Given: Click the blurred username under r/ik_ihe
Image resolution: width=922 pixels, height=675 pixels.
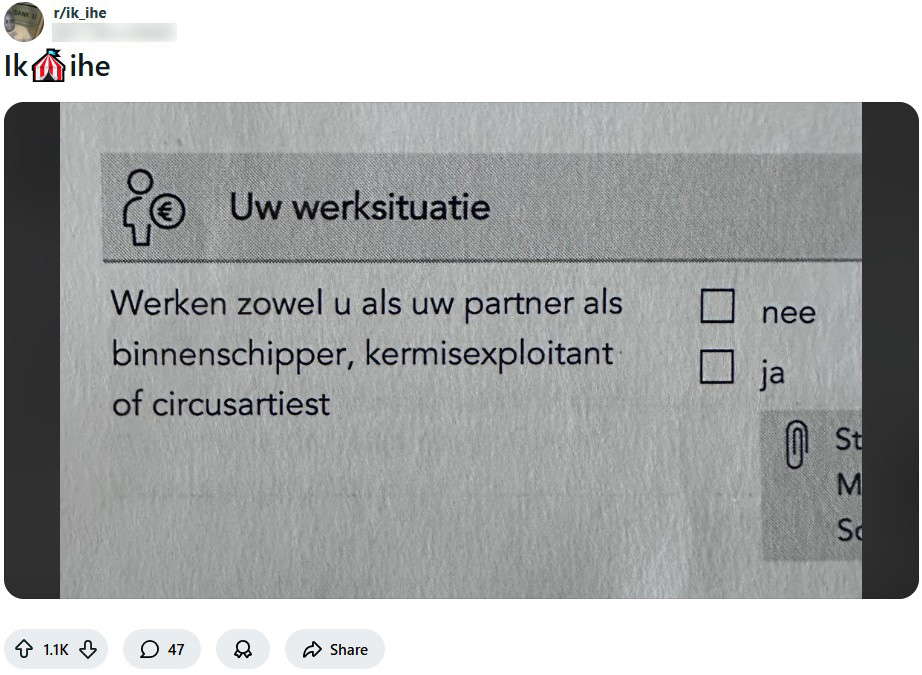Looking at the screenshot, I should (114, 32).
